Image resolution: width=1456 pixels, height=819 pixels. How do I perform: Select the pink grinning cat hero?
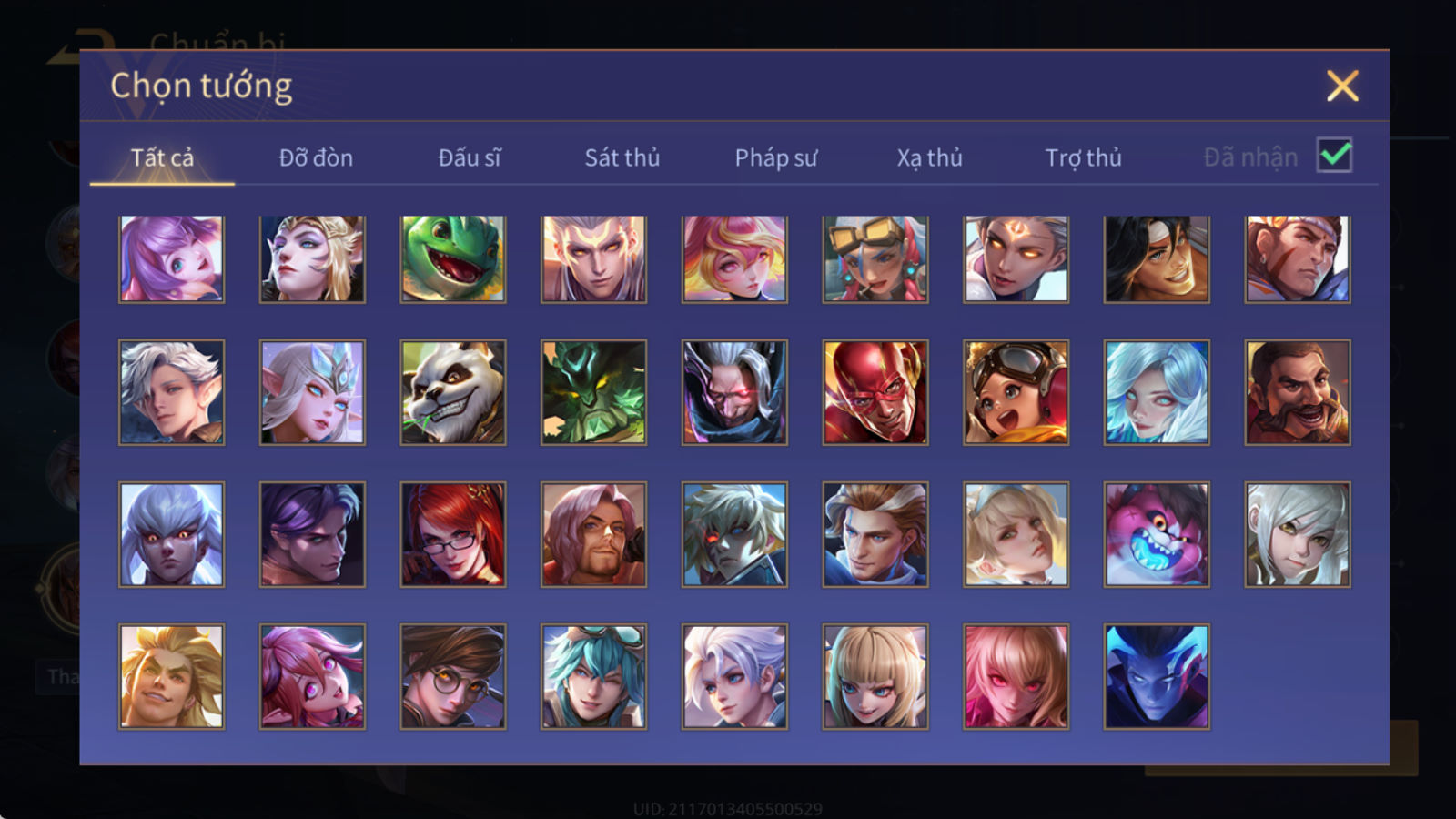1157,534
